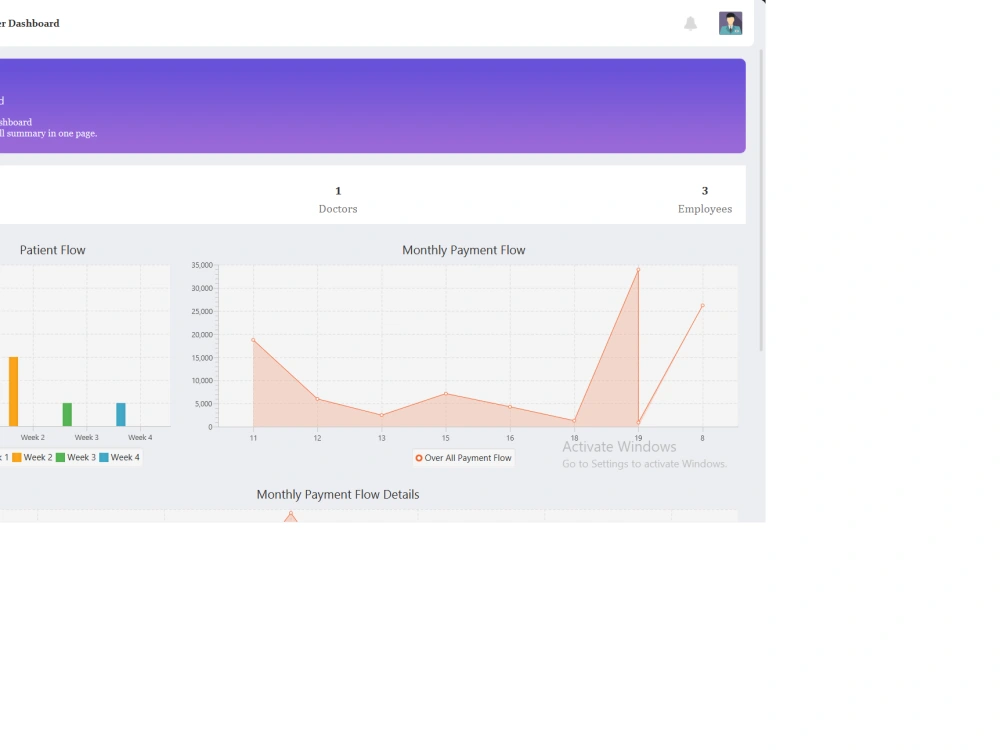Select the payment data point above 11

coord(253,340)
